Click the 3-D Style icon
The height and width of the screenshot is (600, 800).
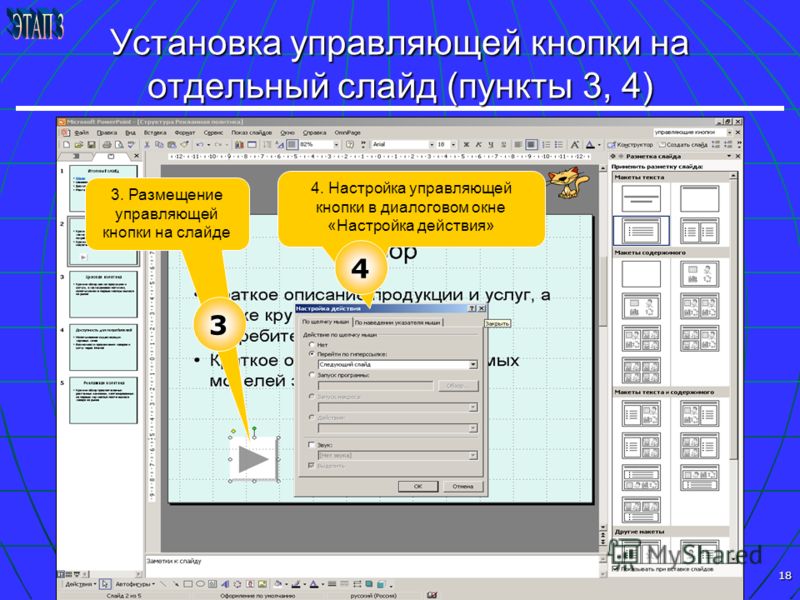381,584
